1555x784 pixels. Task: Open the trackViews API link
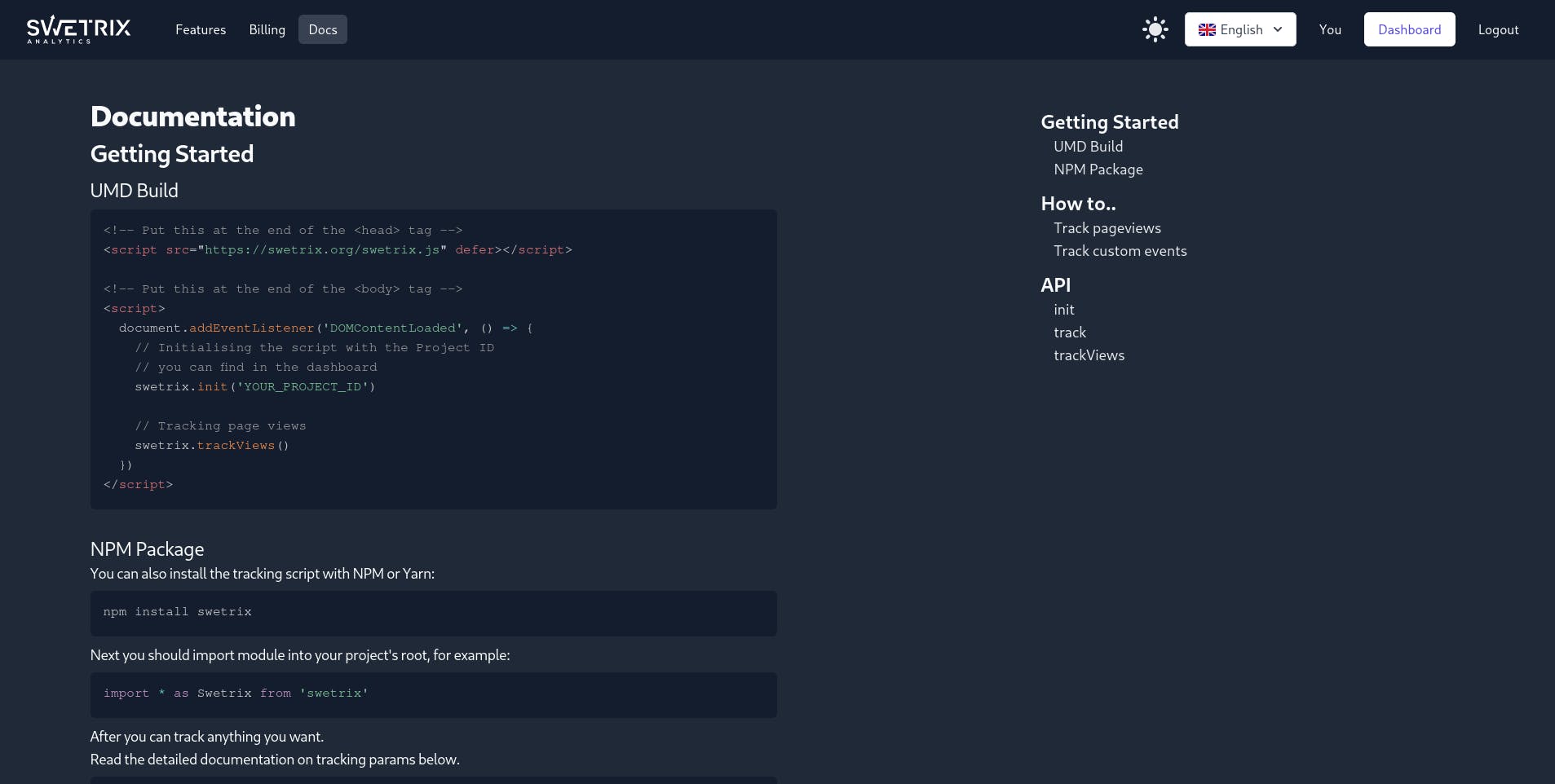(x=1089, y=355)
